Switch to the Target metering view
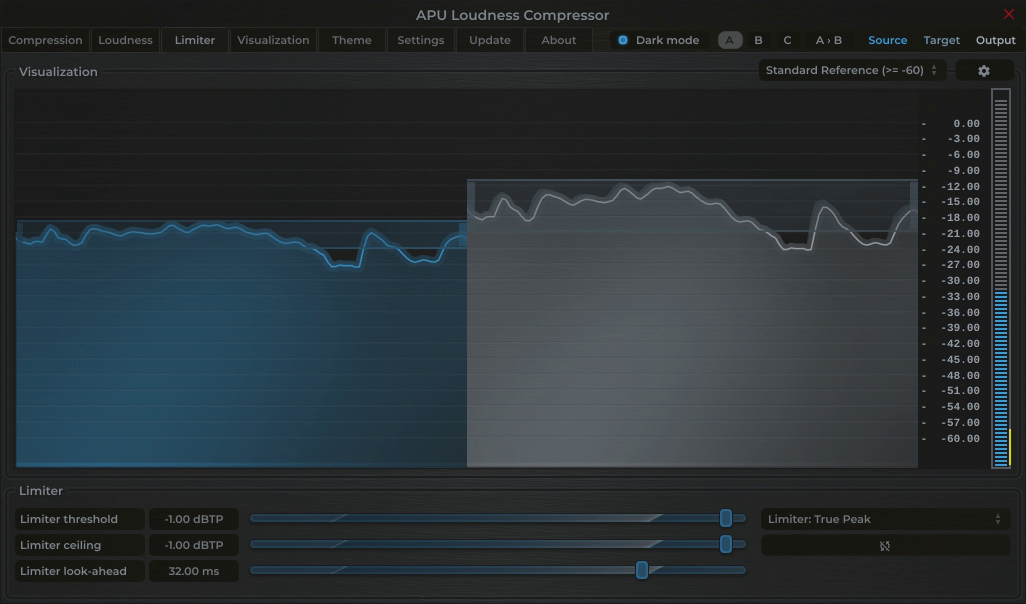 tap(941, 40)
